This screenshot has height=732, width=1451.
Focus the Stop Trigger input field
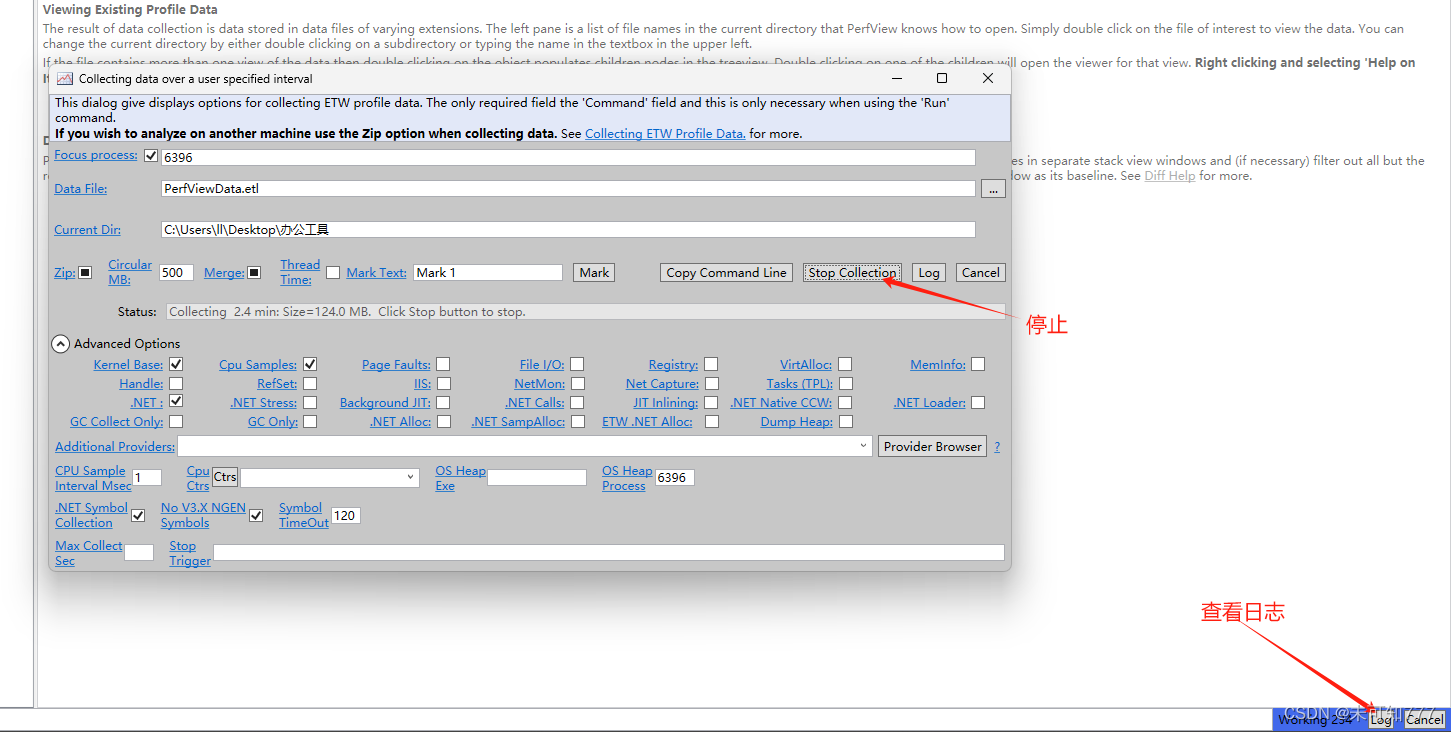(x=608, y=552)
